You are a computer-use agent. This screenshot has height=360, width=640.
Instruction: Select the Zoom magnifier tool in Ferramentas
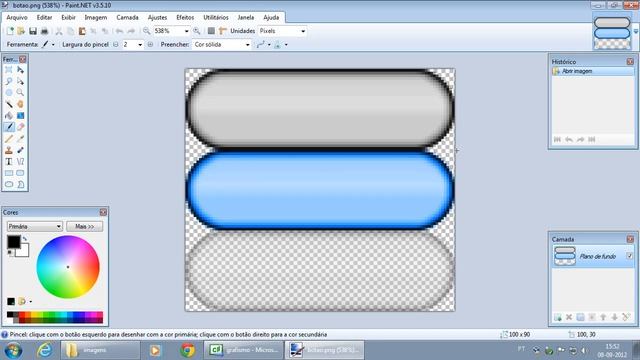tap(20, 93)
